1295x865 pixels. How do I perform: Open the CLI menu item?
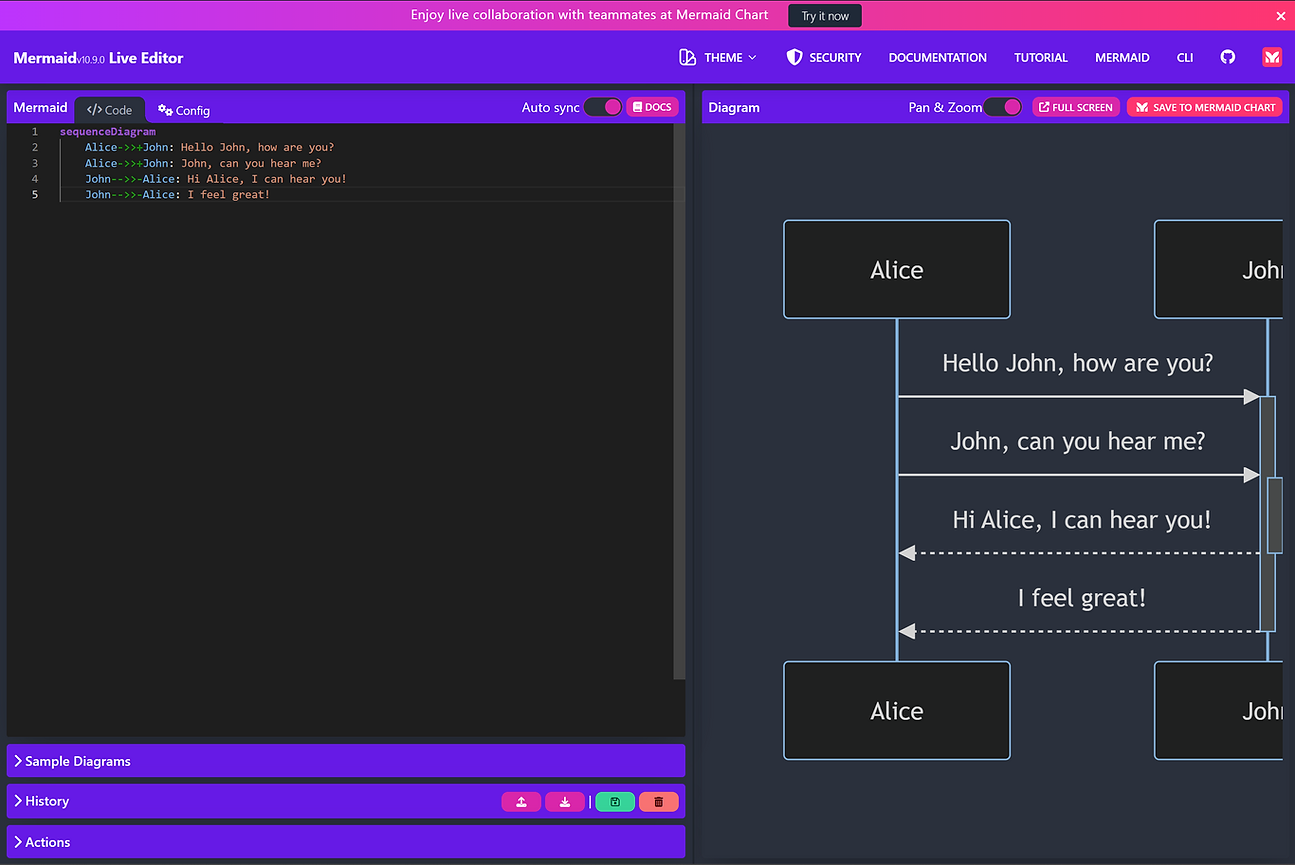1185,58
